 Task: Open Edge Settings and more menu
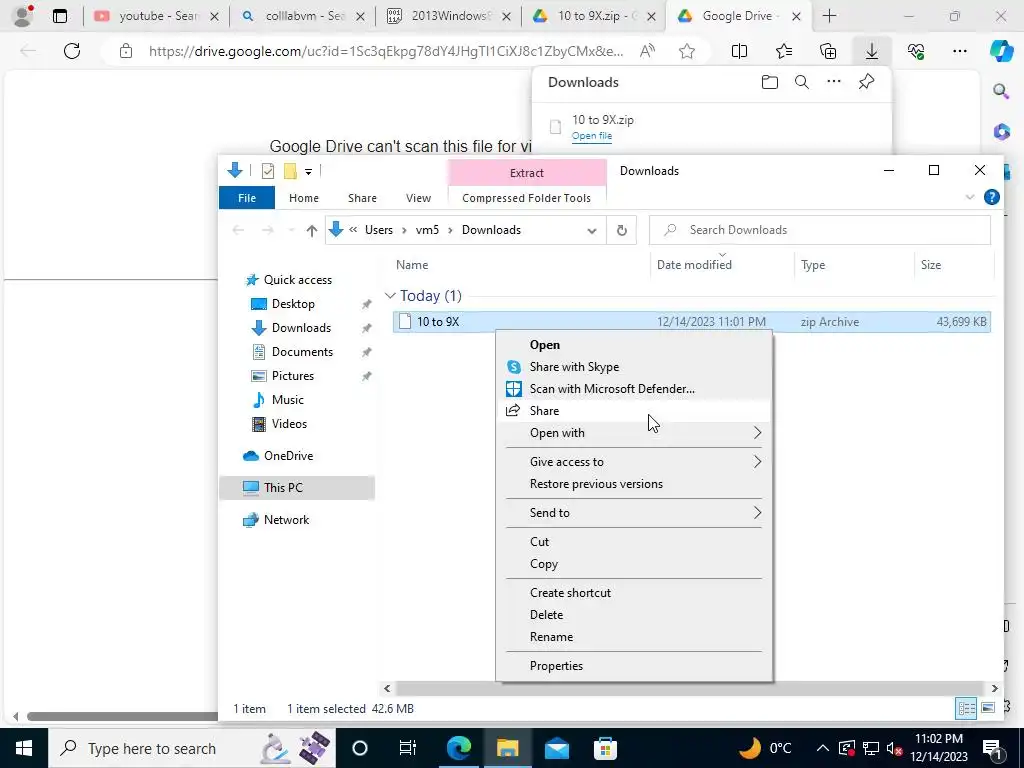click(959, 51)
